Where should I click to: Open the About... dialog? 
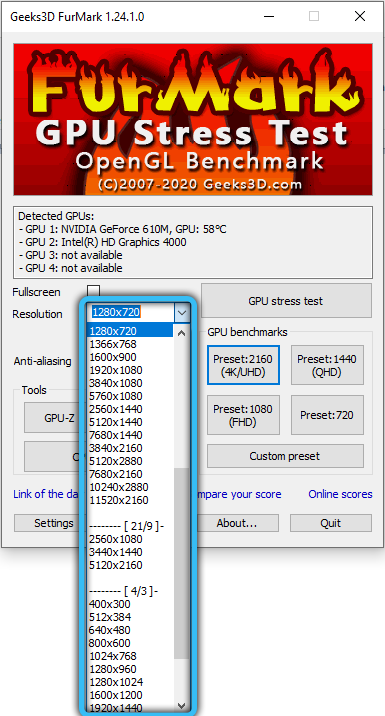coord(237,523)
